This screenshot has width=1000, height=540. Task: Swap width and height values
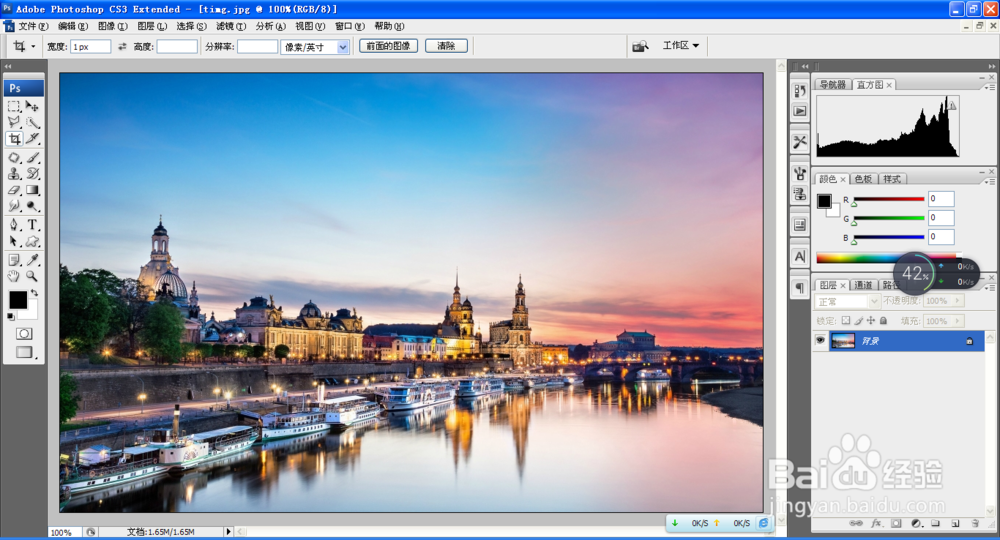(122, 47)
